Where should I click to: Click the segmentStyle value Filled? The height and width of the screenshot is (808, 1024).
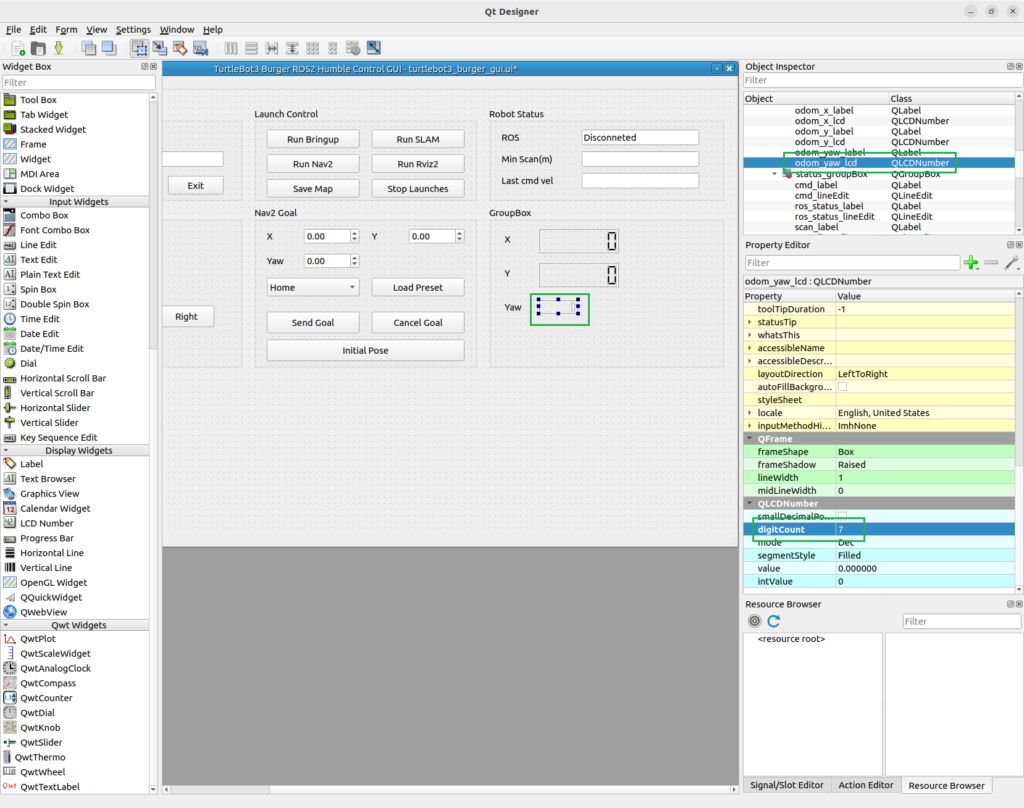849,556
